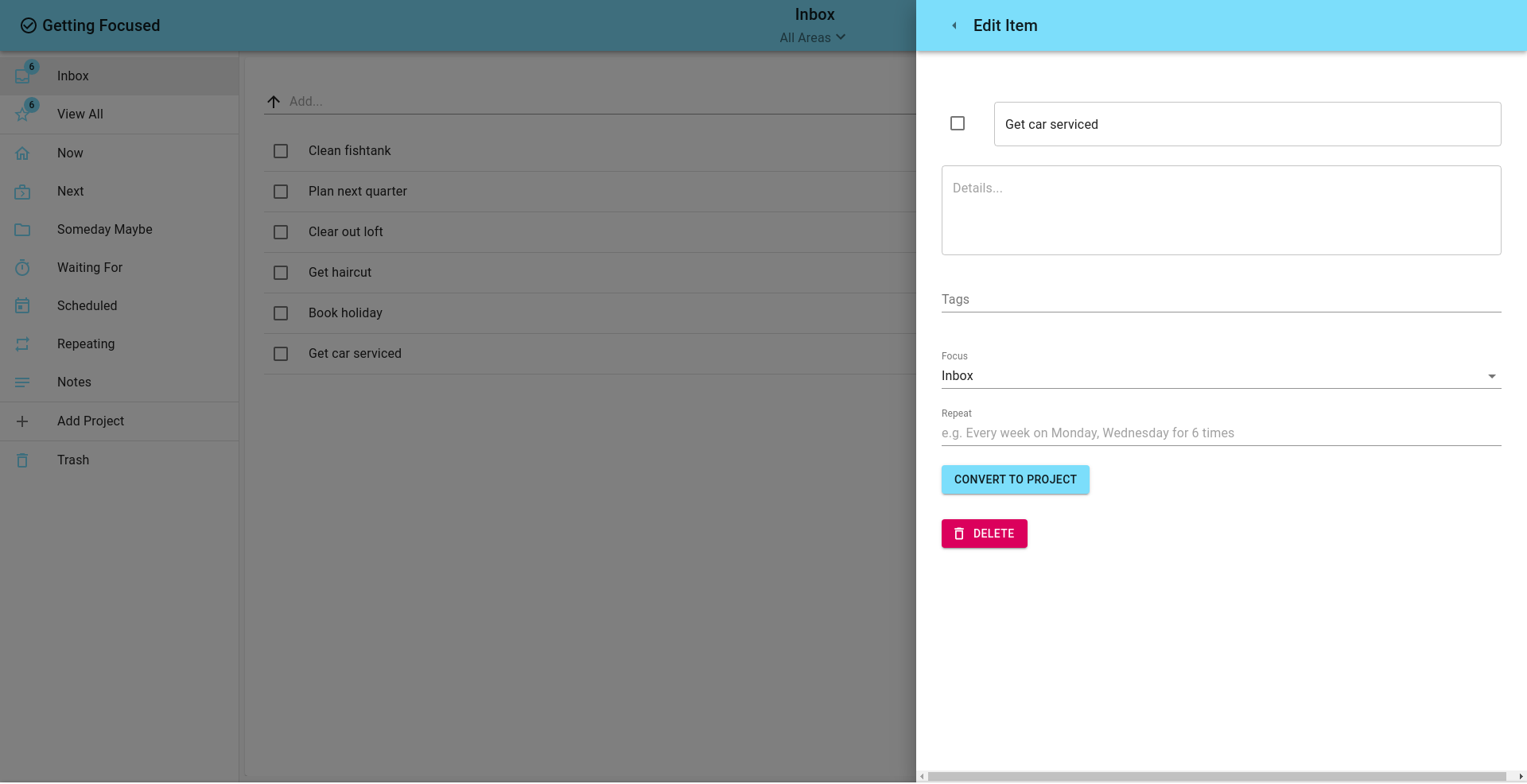
Task: Click the Add... new item field
Action: [x=601, y=102]
